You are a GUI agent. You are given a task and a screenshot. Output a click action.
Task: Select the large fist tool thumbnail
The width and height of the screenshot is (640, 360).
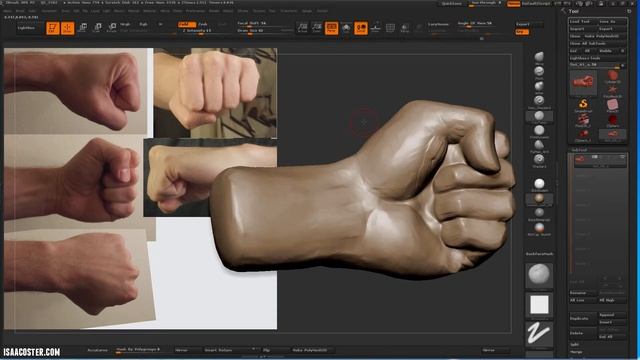pyautogui.click(x=583, y=83)
